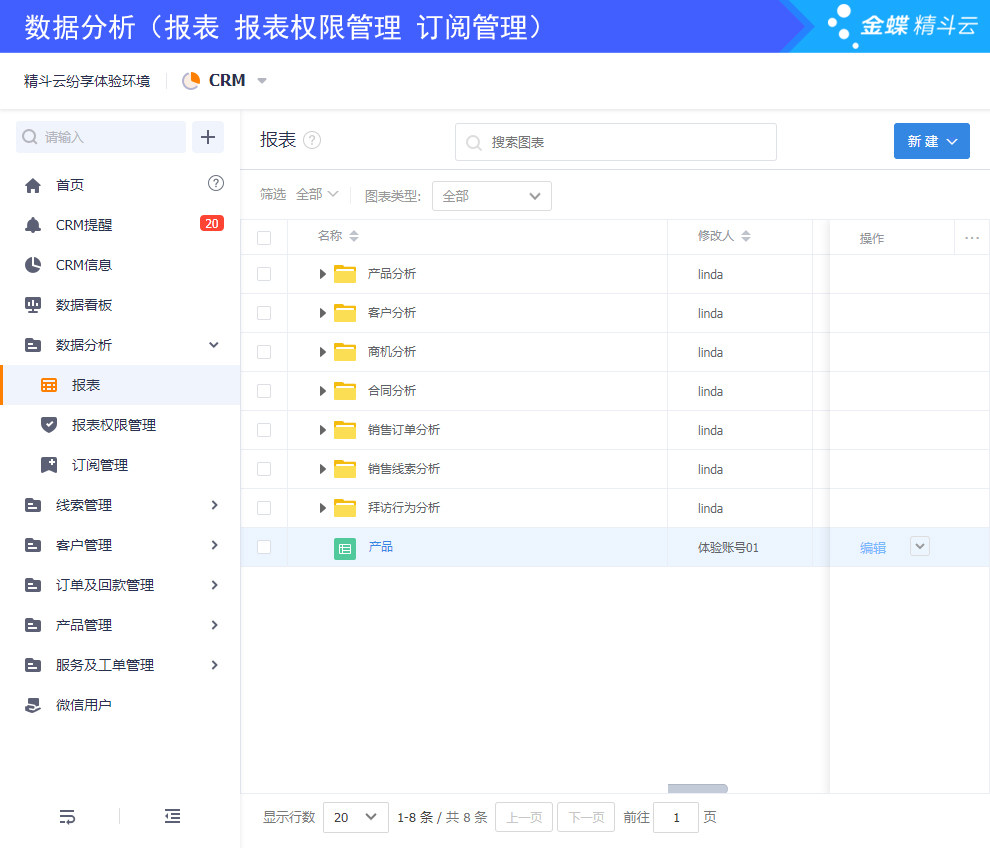Image resolution: width=990 pixels, height=848 pixels.
Task: Expand the 销售订单分析 folder triangle
Action: point(322,430)
